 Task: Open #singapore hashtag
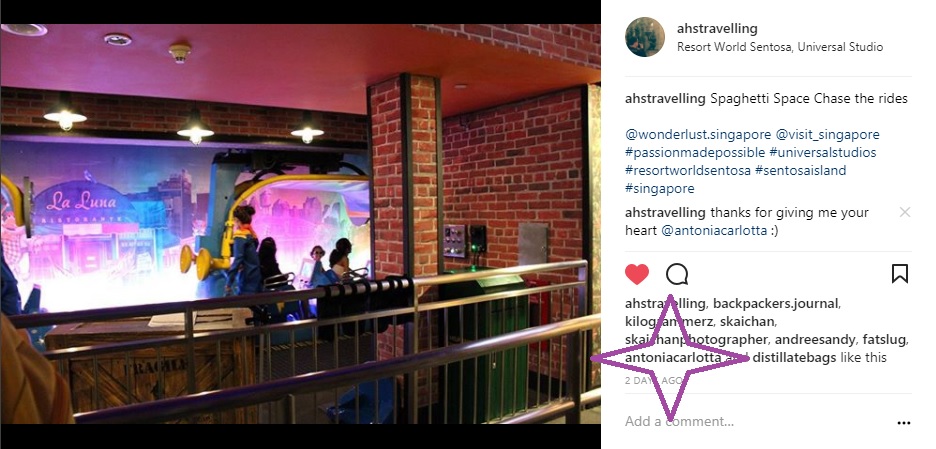660,189
